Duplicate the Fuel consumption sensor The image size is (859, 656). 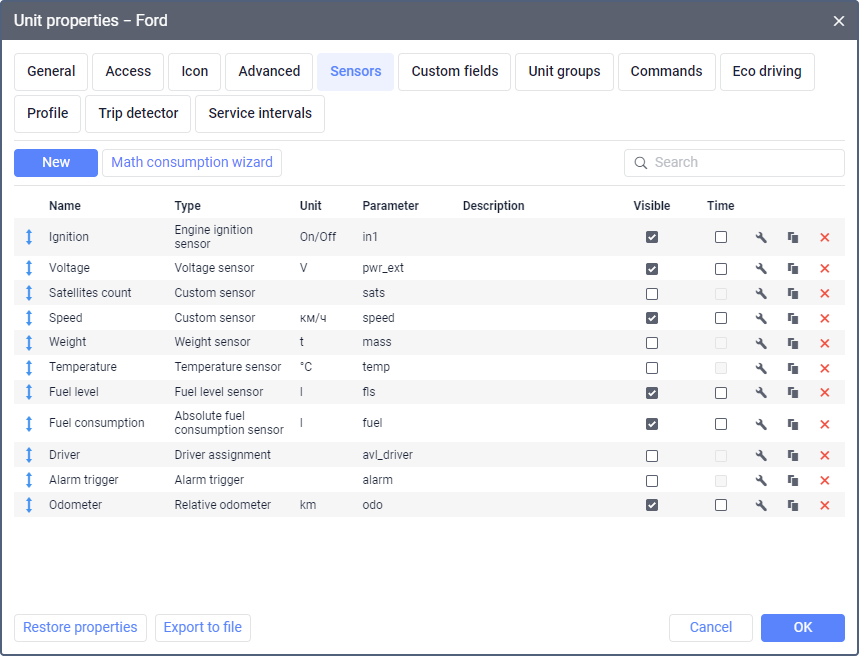coord(793,424)
